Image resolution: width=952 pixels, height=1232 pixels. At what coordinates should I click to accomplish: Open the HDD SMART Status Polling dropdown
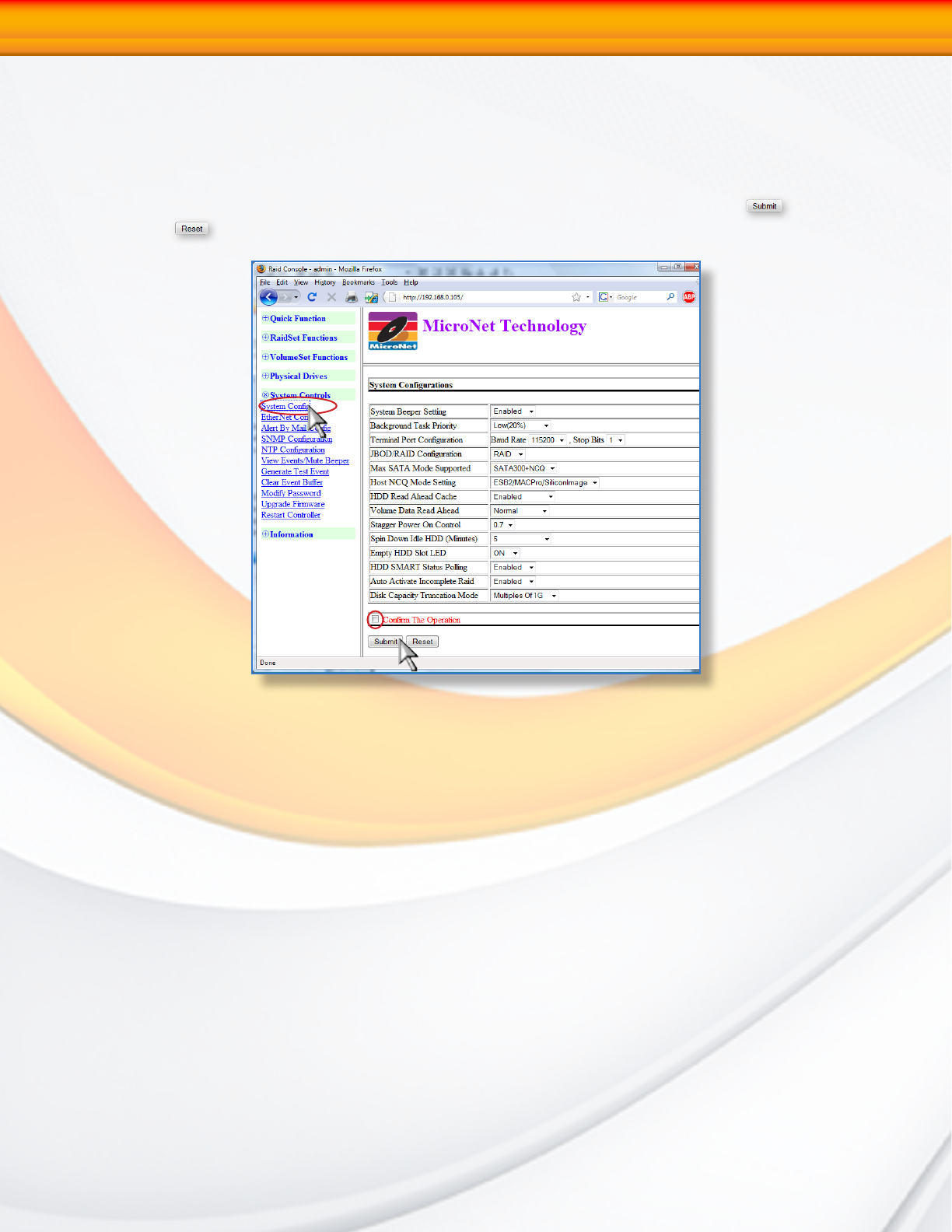(x=513, y=567)
